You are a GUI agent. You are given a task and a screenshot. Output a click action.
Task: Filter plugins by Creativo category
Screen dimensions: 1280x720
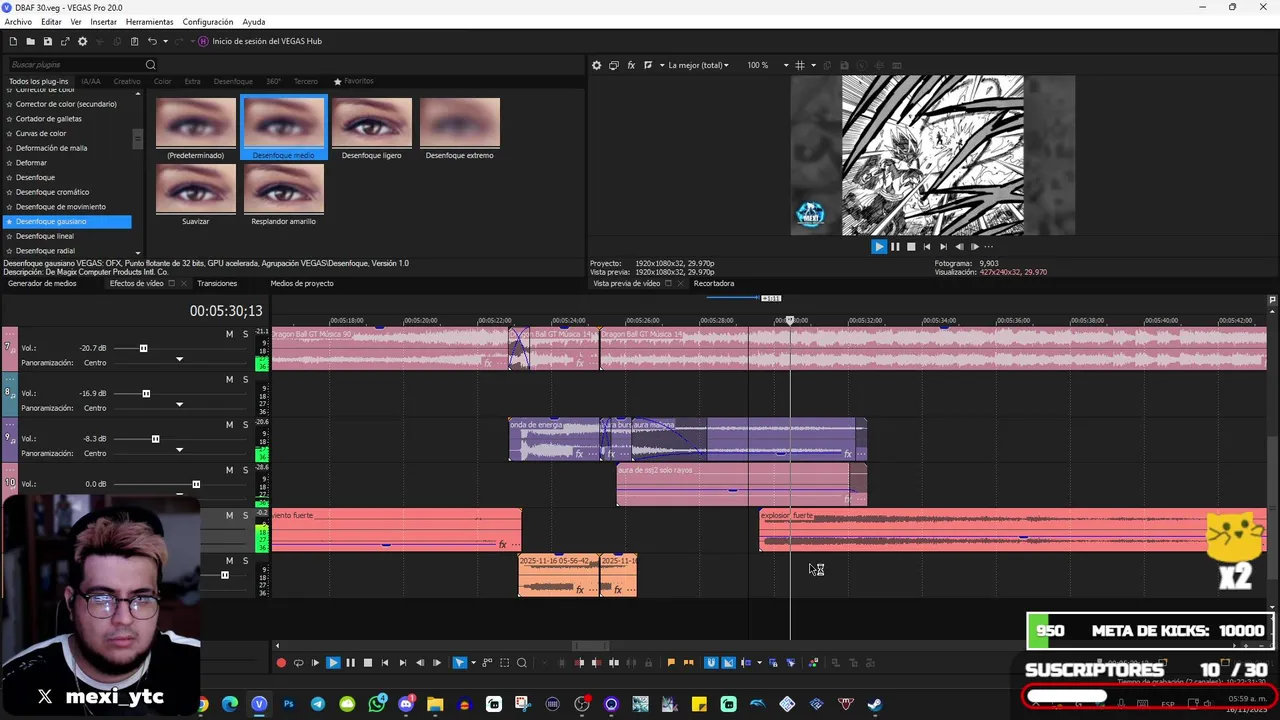coord(127,81)
